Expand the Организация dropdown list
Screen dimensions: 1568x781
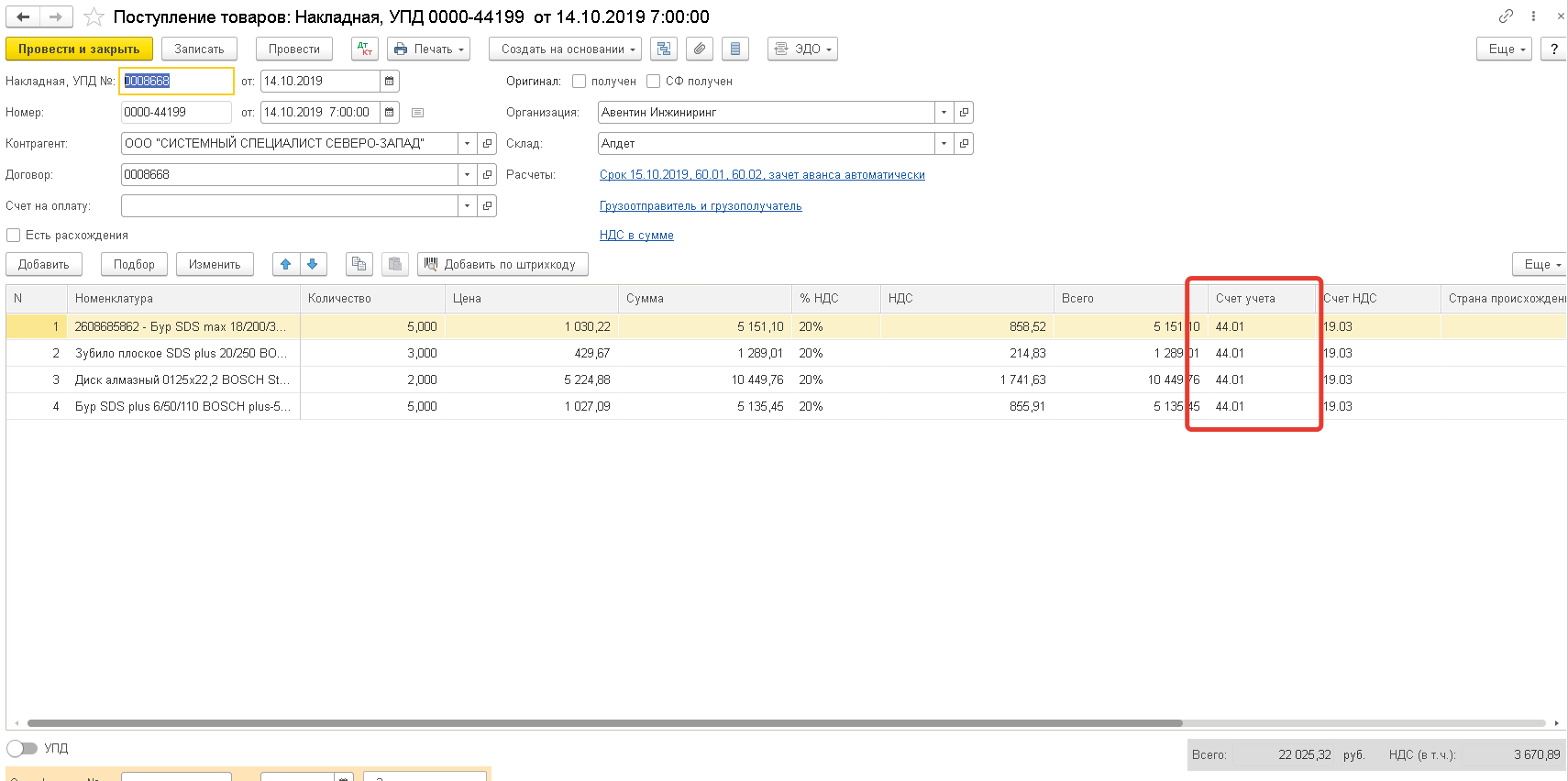point(944,112)
